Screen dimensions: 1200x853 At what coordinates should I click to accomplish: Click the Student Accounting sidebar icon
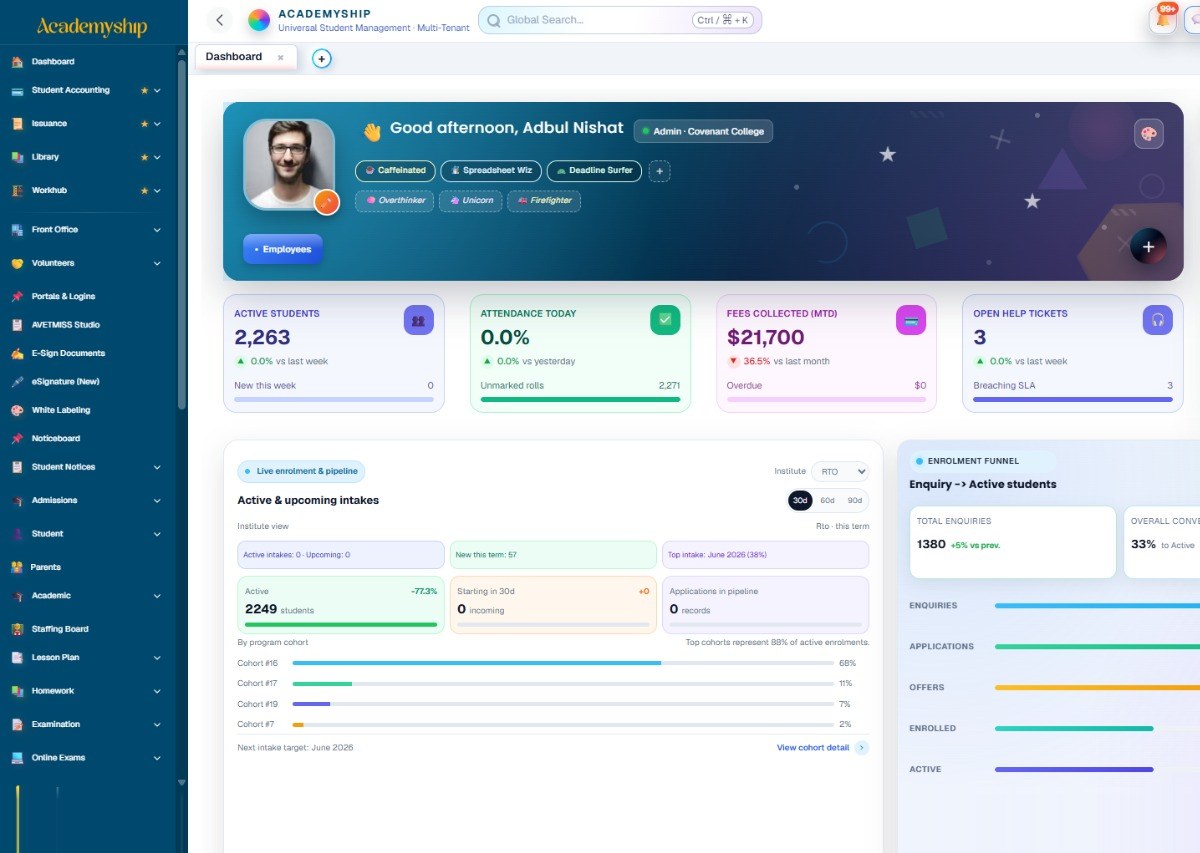coord(17,90)
